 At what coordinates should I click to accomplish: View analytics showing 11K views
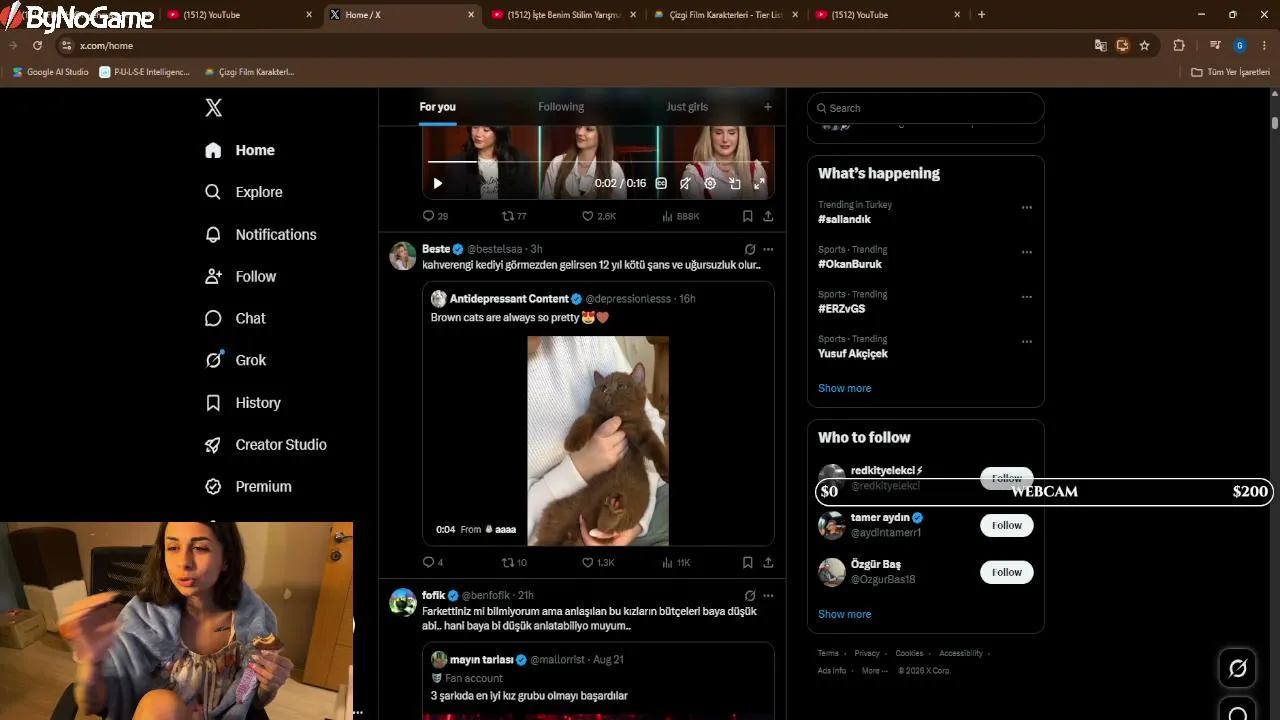(677, 562)
